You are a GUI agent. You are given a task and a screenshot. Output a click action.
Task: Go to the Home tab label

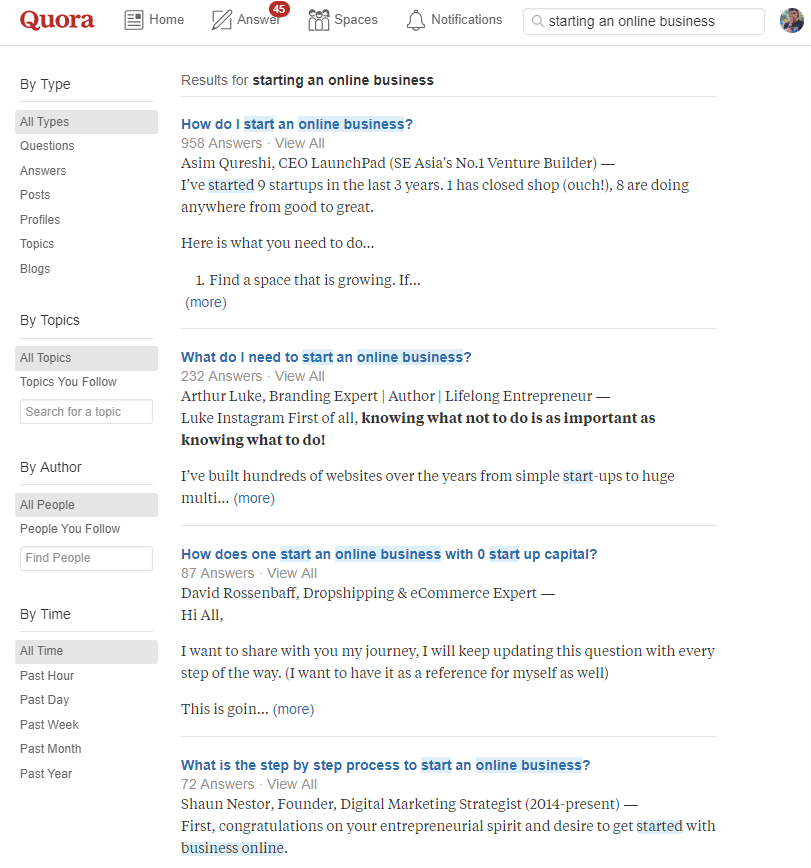tap(167, 20)
